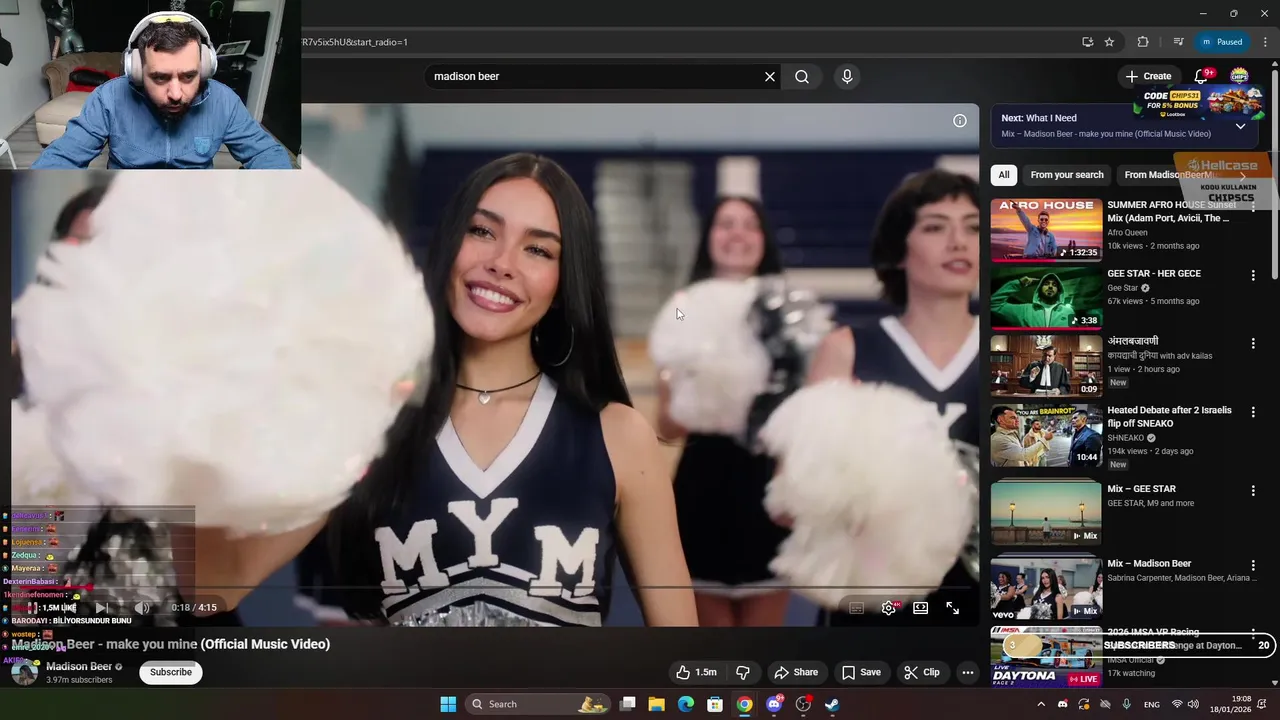
Task: Select the From your search chip
Action: click(1067, 175)
